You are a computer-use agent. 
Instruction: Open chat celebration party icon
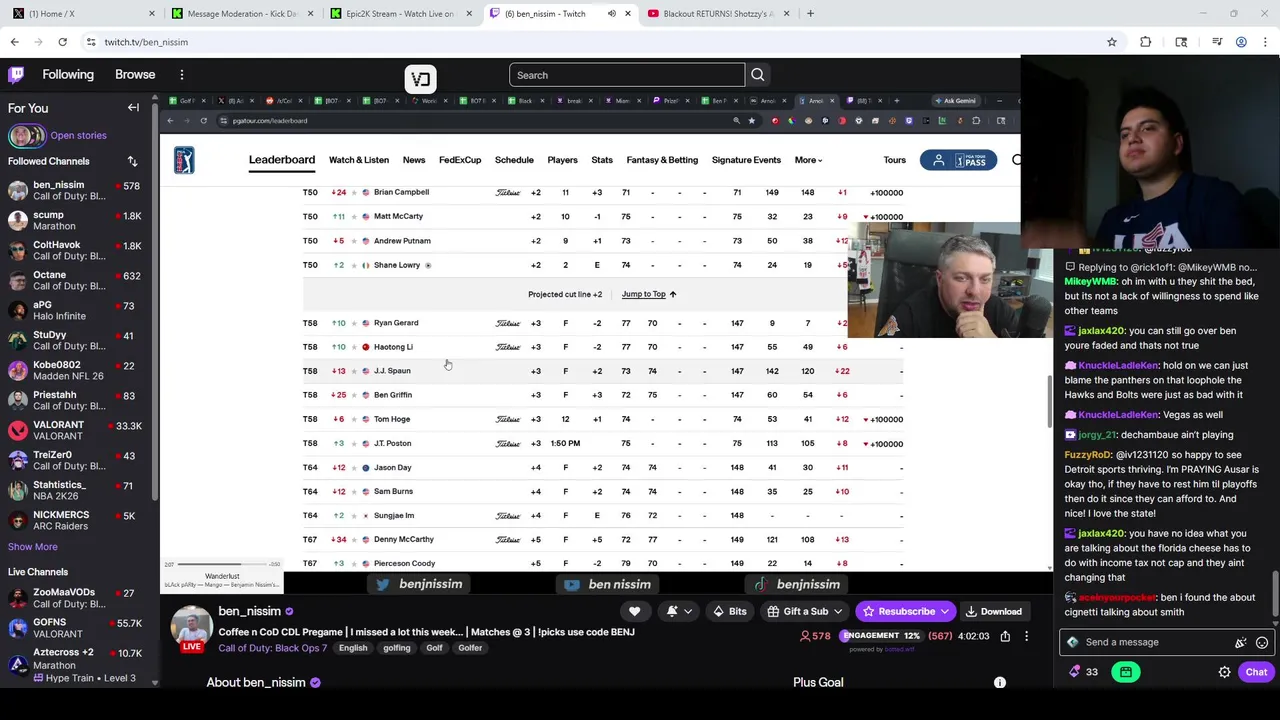1241,643
